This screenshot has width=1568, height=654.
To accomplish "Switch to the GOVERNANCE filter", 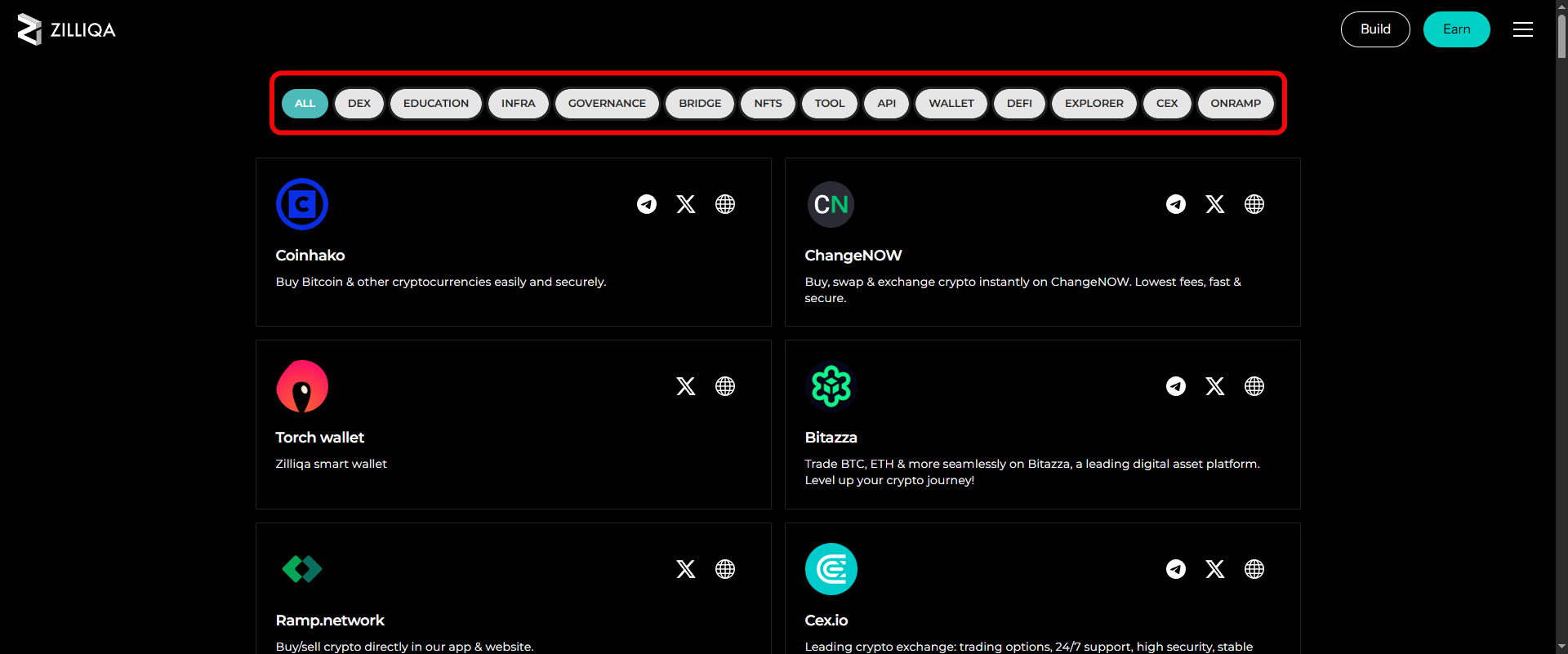I will pyautogui.click(x=607, y=104).
